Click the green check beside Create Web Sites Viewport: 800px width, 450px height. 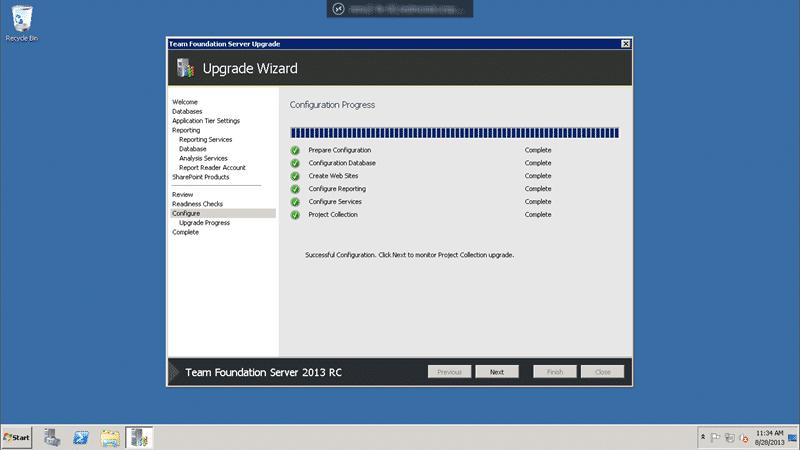295,176
